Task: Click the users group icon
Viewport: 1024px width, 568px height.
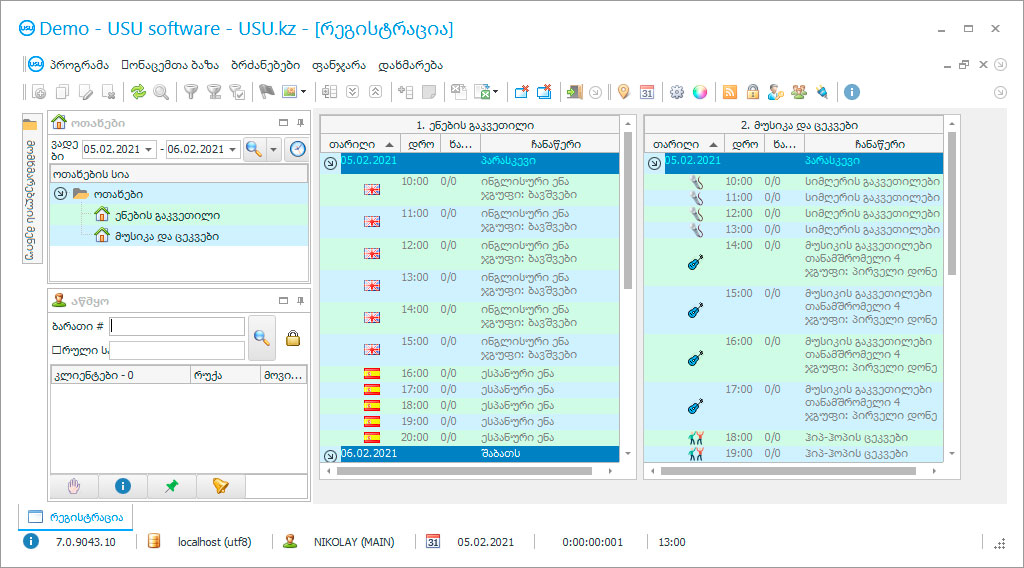Action: click(x=799, y=92)
